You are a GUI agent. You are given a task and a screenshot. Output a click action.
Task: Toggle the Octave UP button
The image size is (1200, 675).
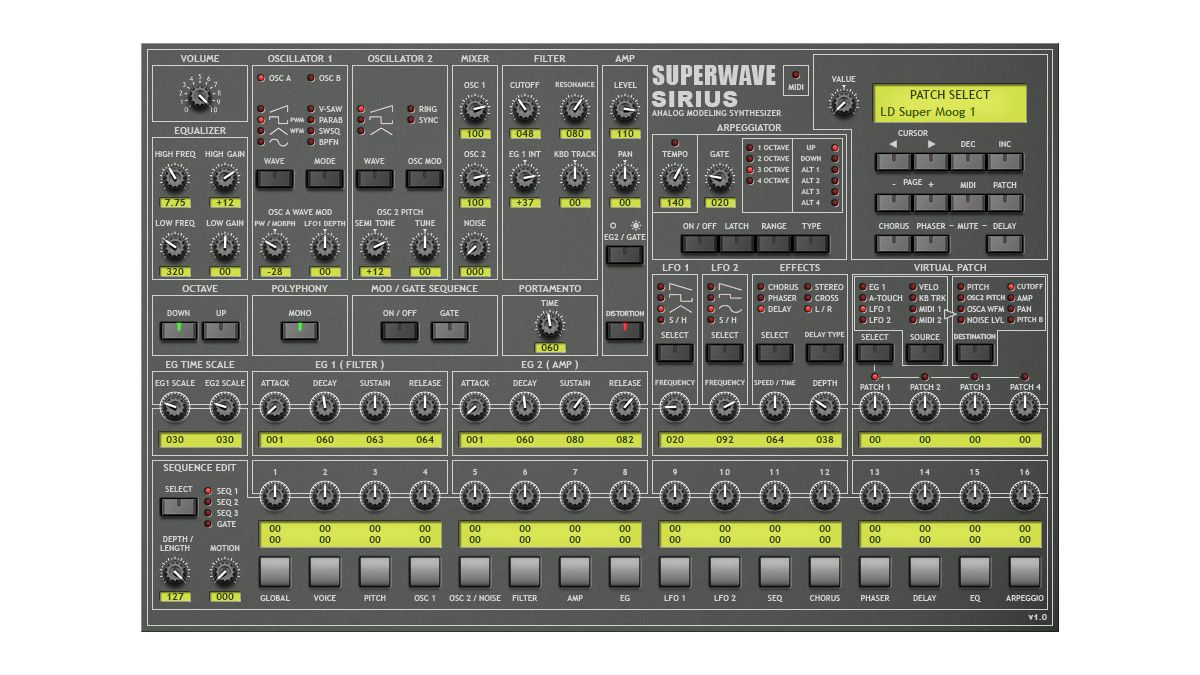coord(221,331)
